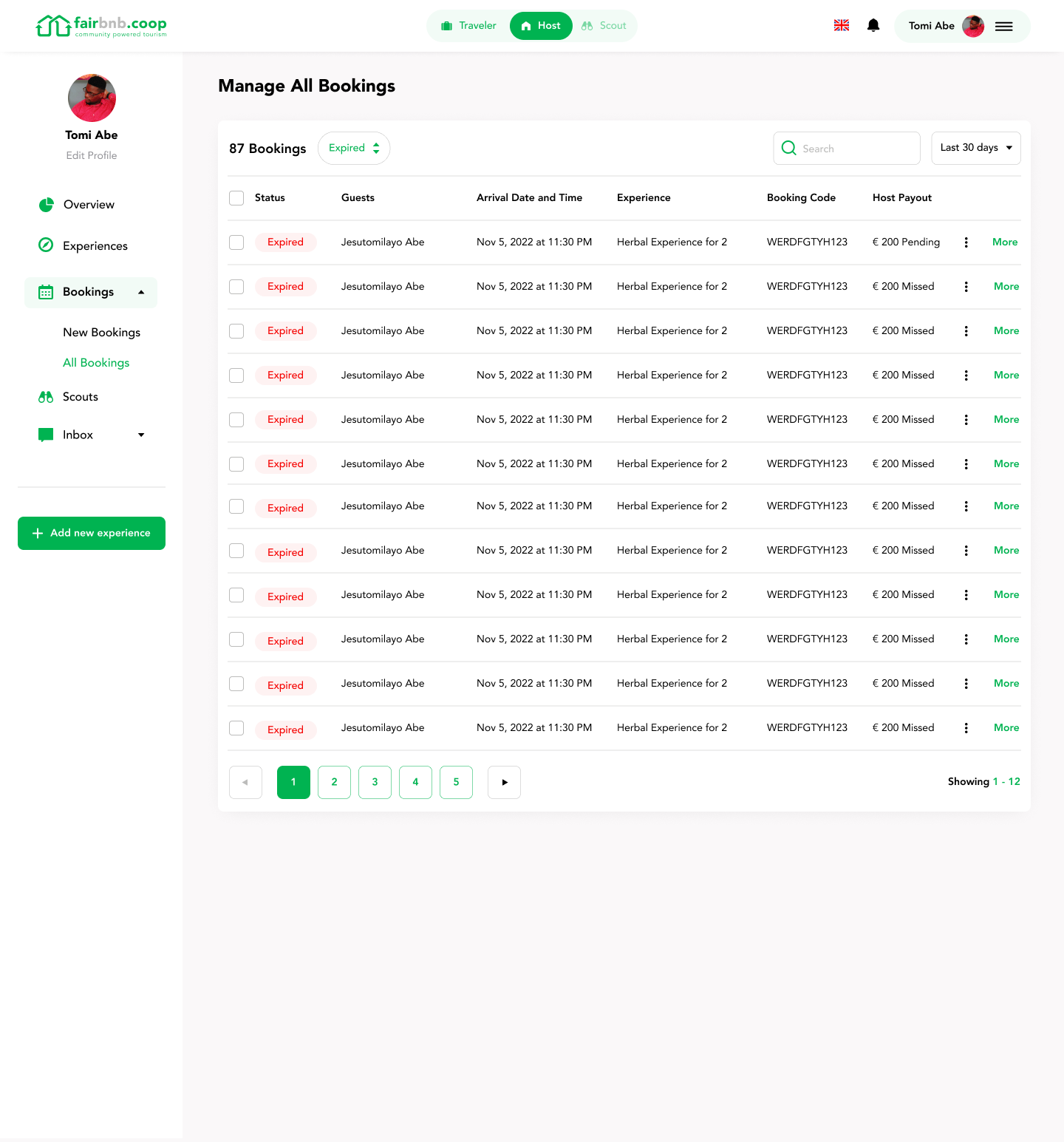Viewport: 1064px width, 1142px height.
Task: Switch to the Scout mode tab
Action: coord(604,26)
